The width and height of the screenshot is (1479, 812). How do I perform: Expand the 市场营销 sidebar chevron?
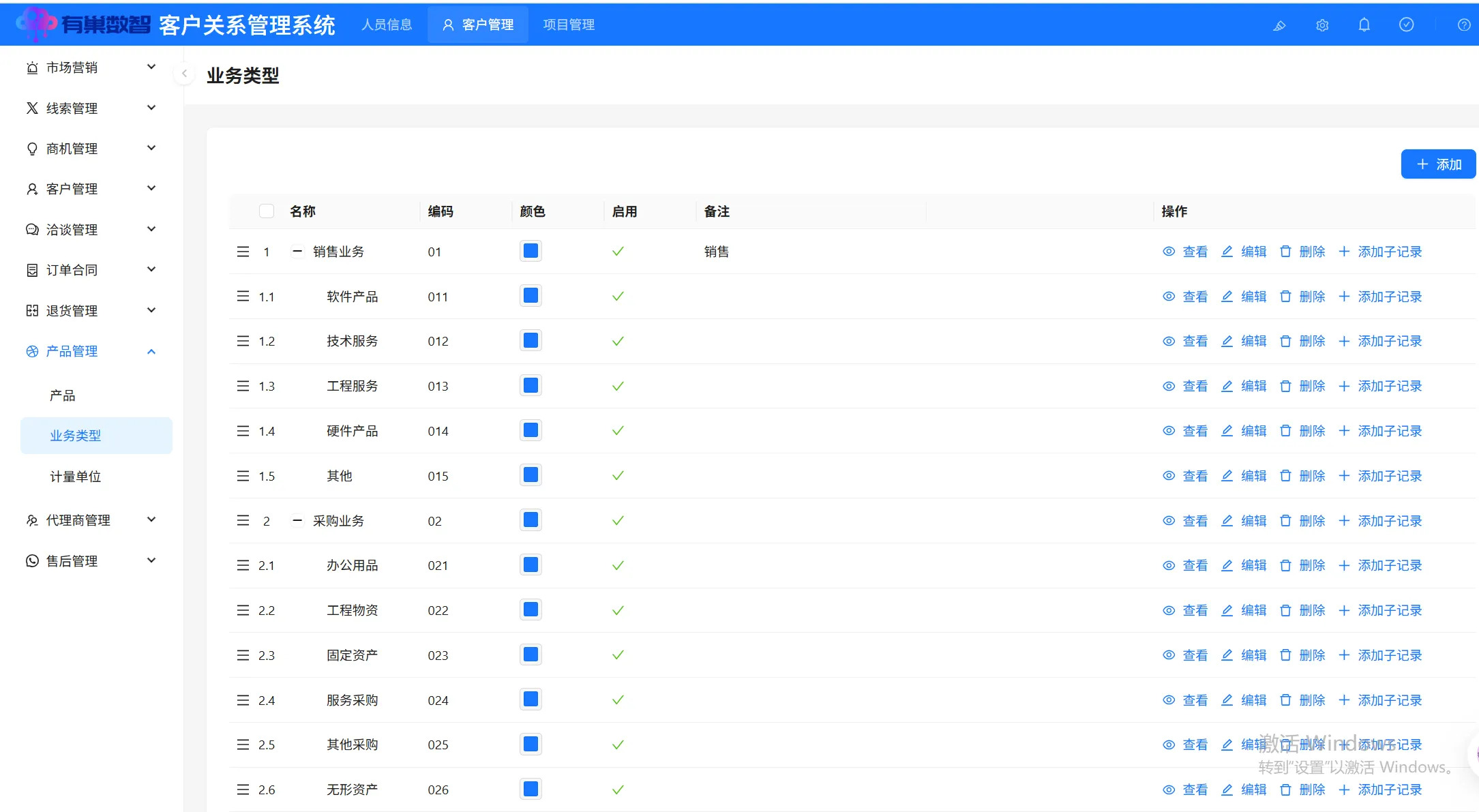click(151, 67)
